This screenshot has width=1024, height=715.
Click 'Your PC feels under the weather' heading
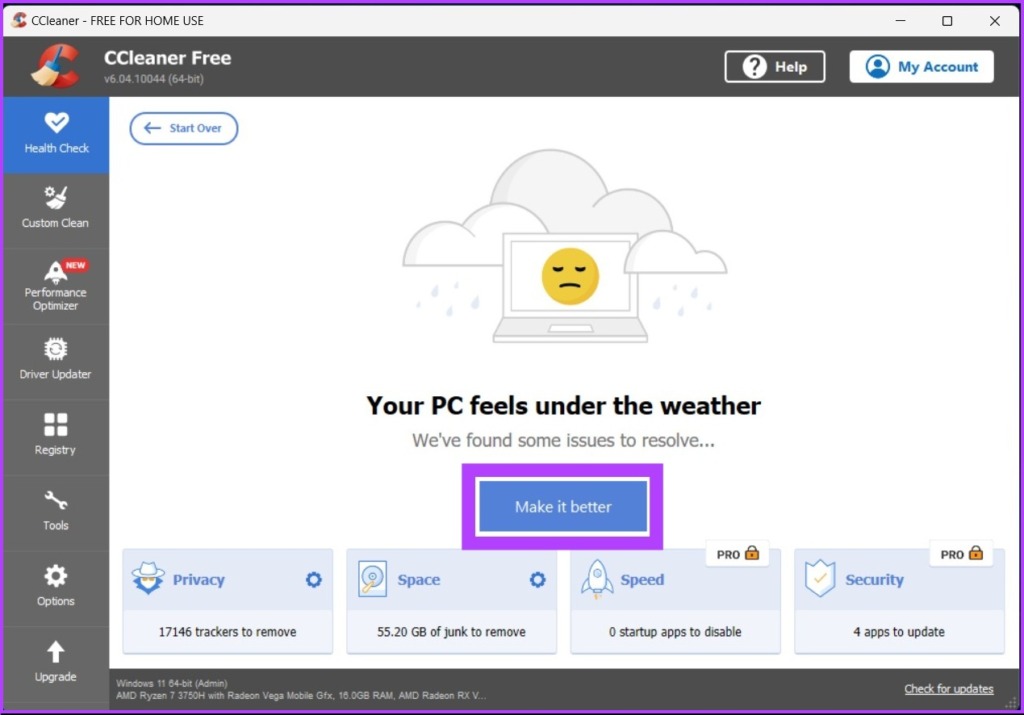point(563,405)
